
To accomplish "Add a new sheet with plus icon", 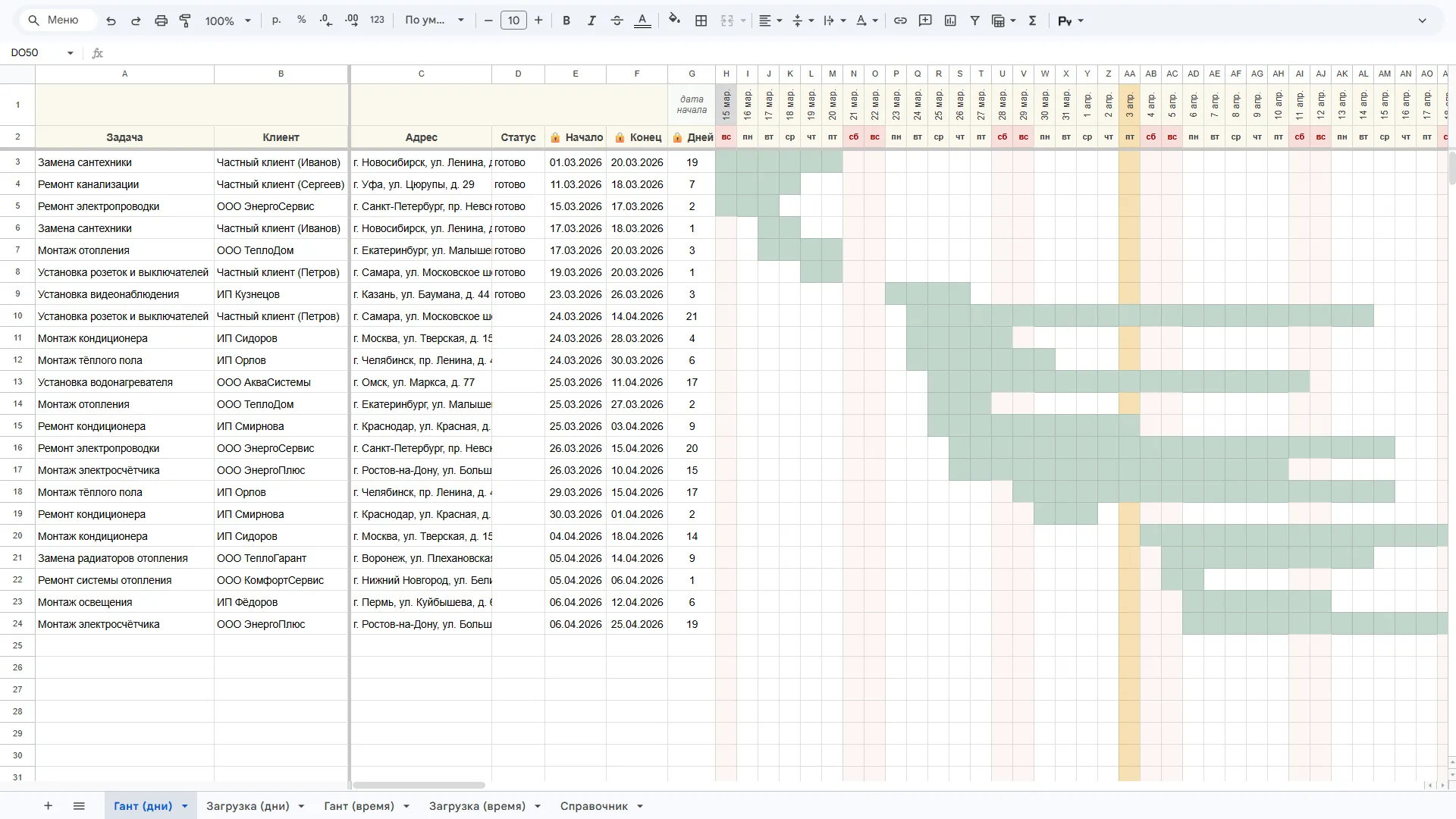I will (48, 805).
